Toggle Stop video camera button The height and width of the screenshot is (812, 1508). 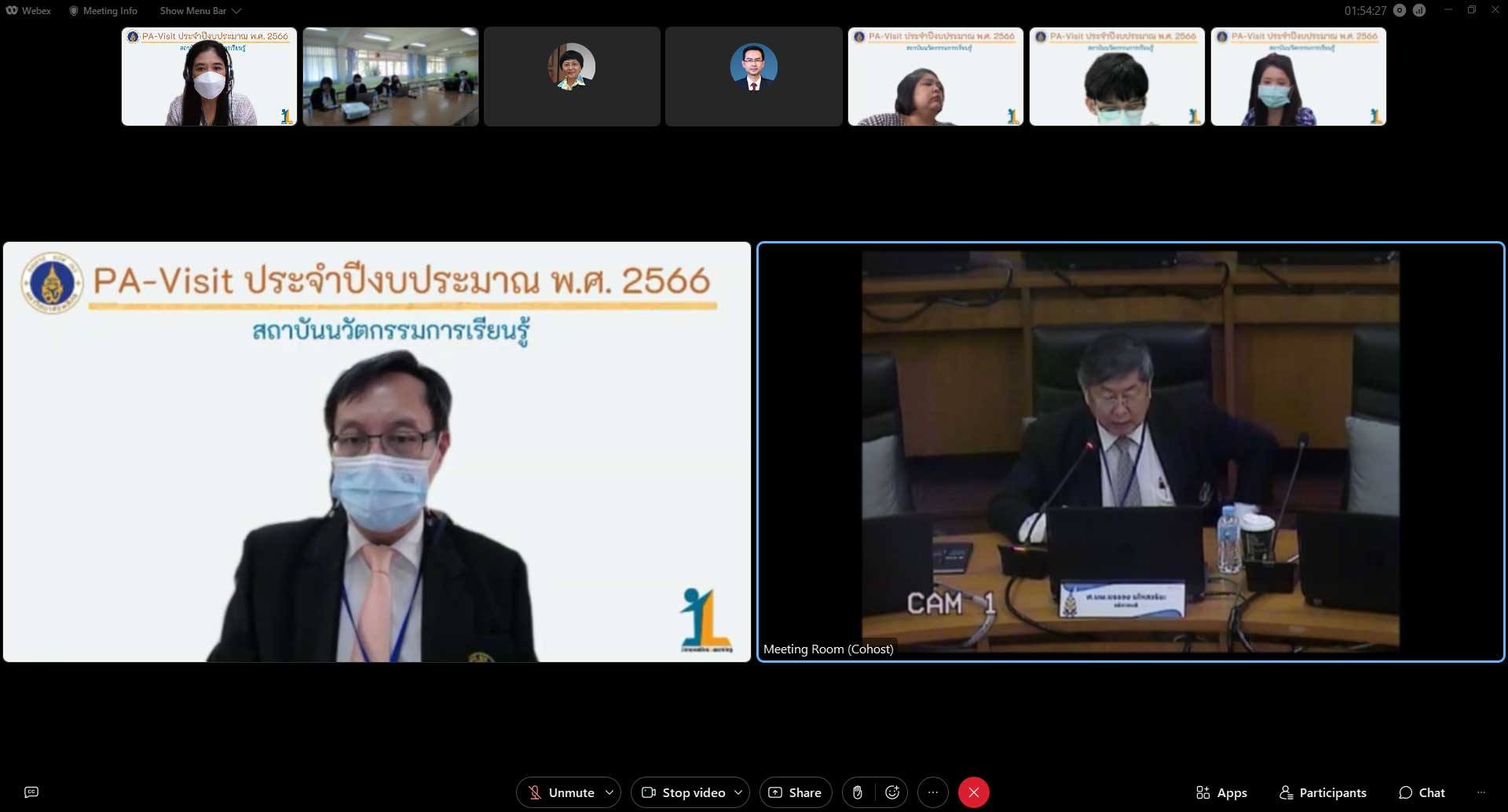683,792
